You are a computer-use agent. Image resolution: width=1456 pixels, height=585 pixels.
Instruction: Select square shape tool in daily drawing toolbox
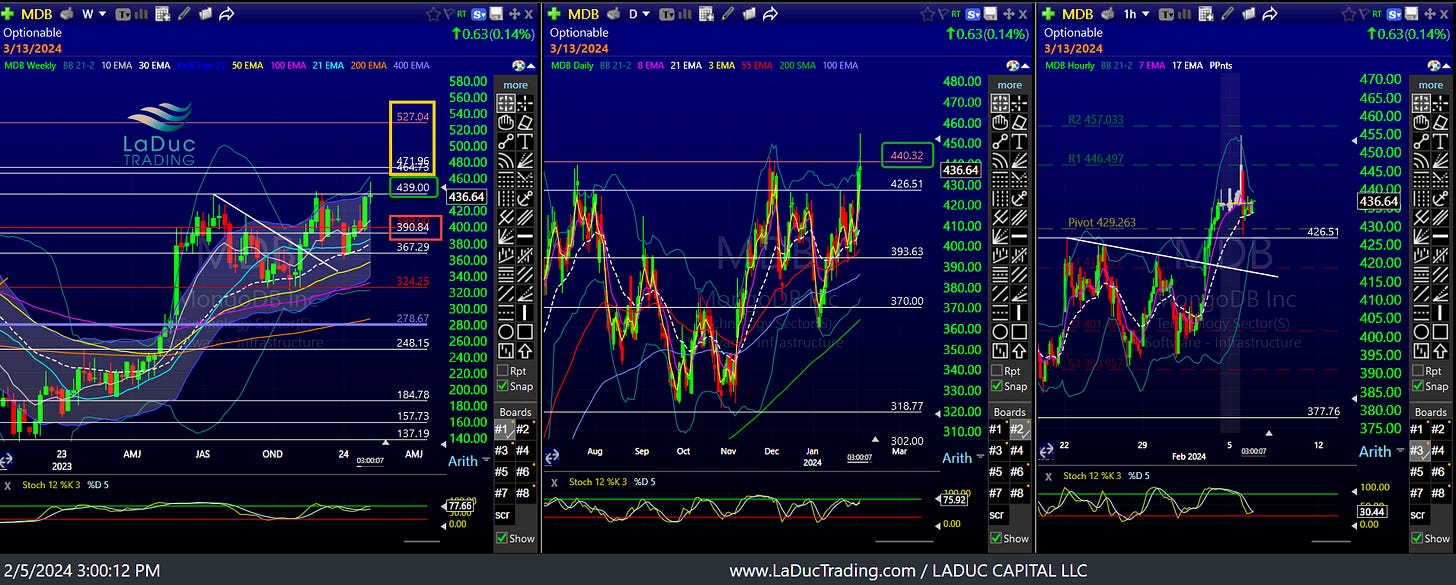click(x=1019, y=331)
